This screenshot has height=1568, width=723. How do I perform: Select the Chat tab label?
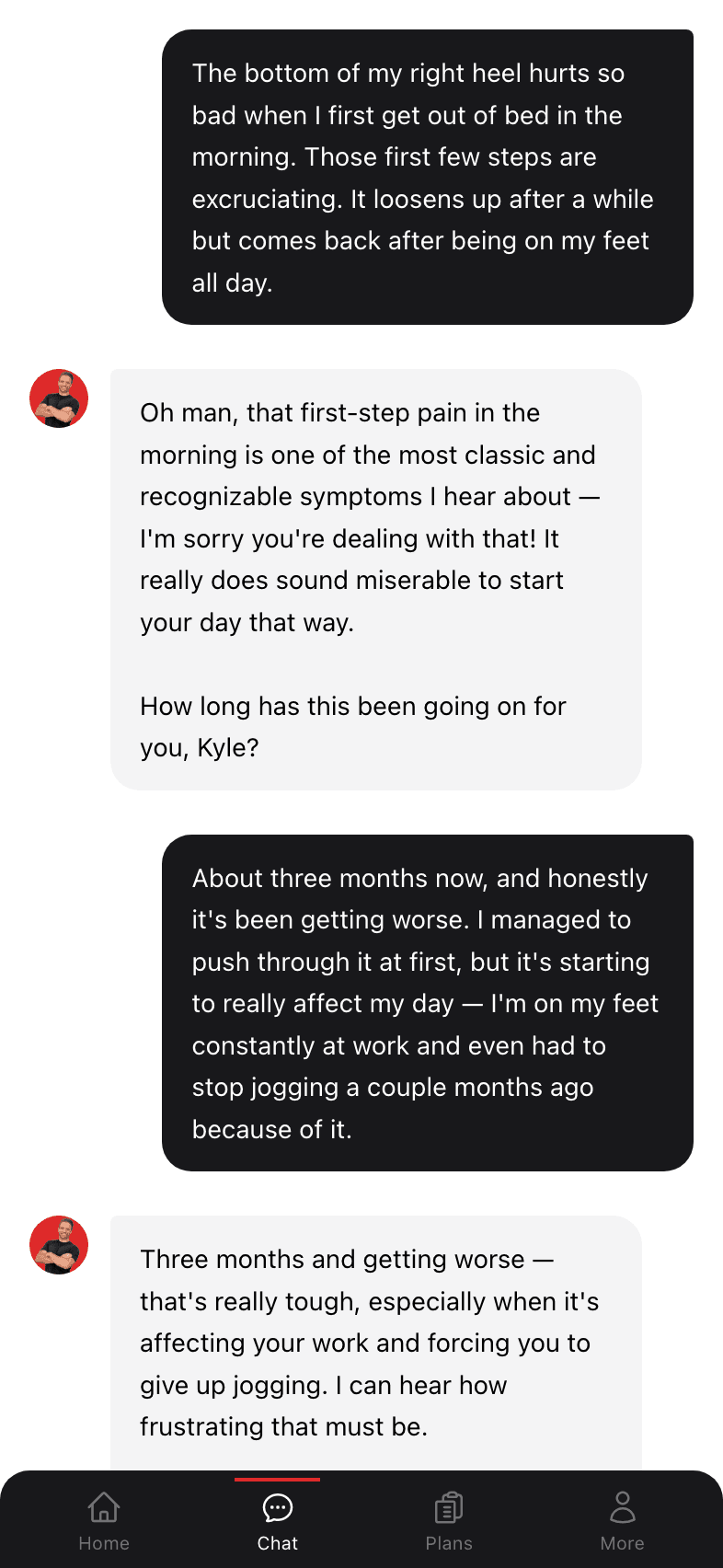click(x=278, y=1543)
